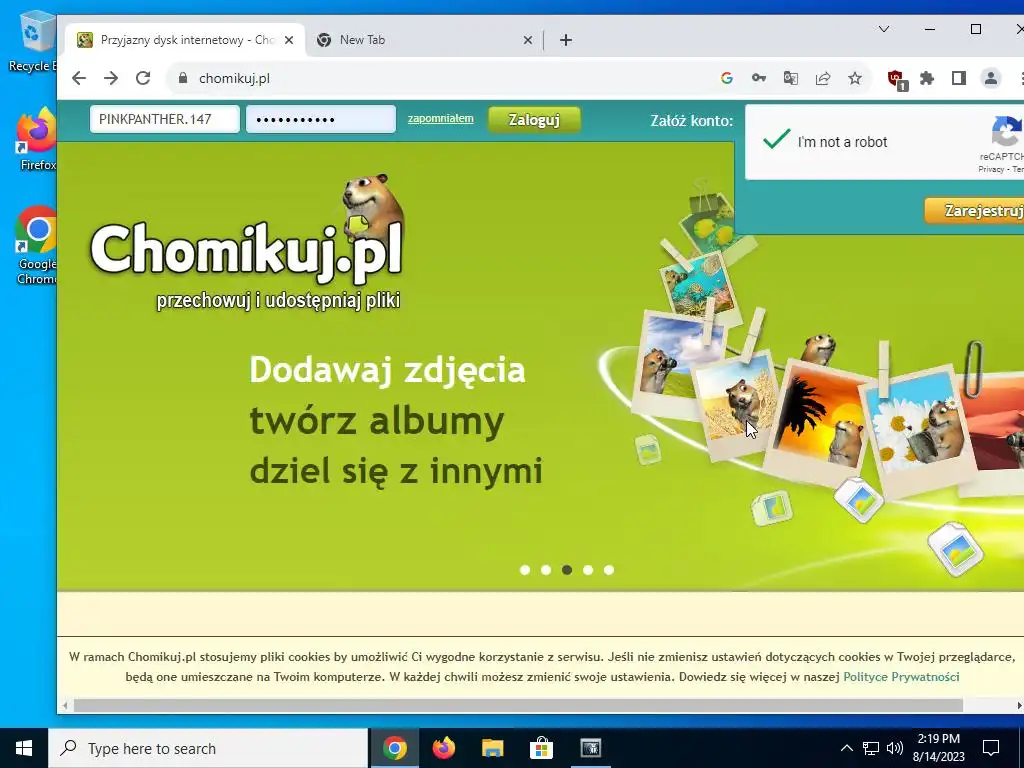This screenshot has height=768, width=1024.
Task: Open a new browser tab with plus
Action: pyautogui.click(x=566, y=40)
